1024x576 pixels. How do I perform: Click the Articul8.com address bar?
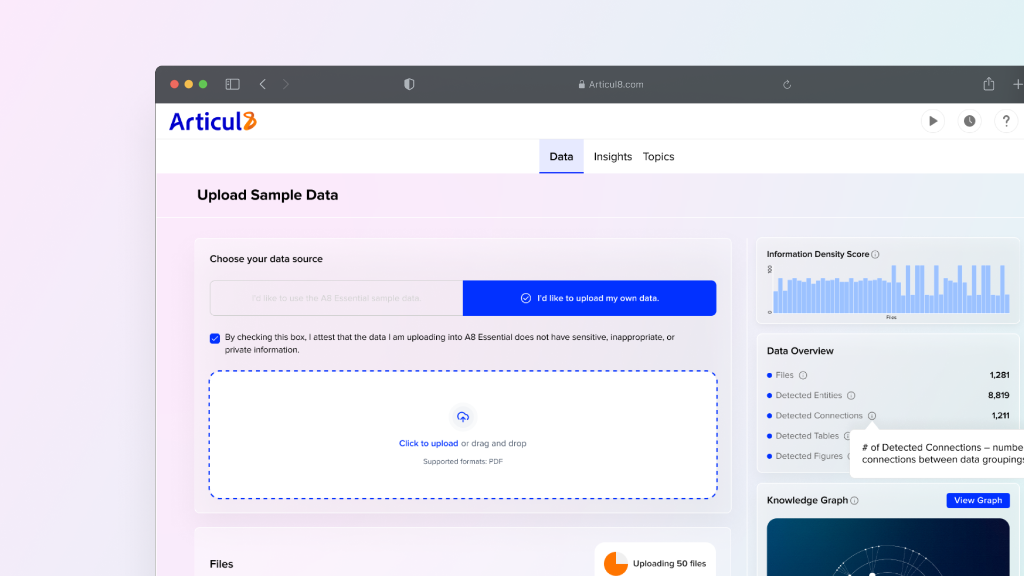coord(611,84)
